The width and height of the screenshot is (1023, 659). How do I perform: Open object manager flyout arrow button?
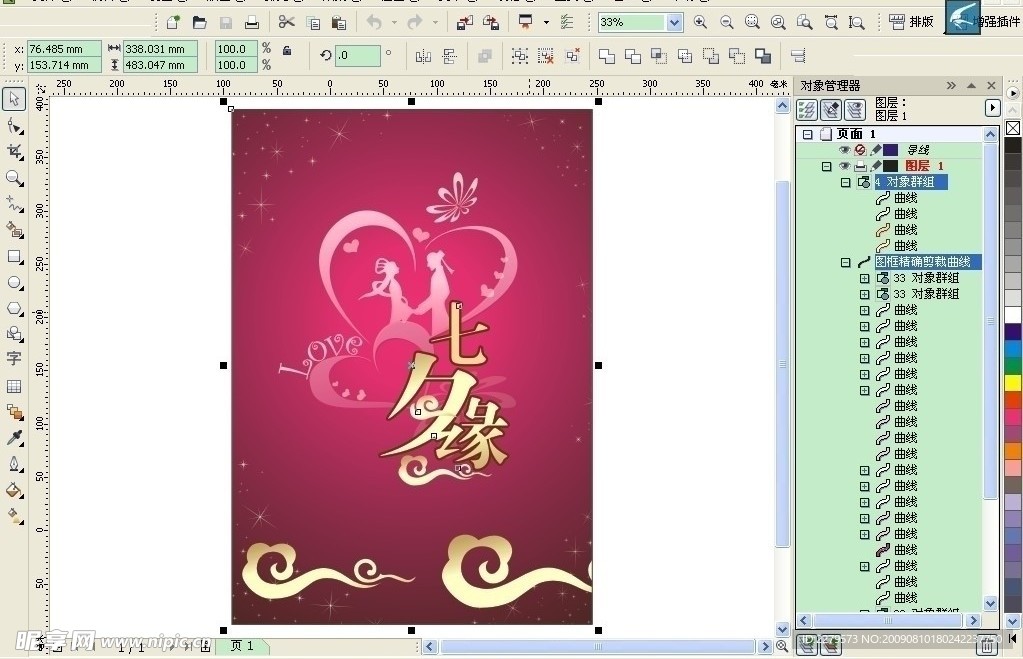(x=992, y=108)
